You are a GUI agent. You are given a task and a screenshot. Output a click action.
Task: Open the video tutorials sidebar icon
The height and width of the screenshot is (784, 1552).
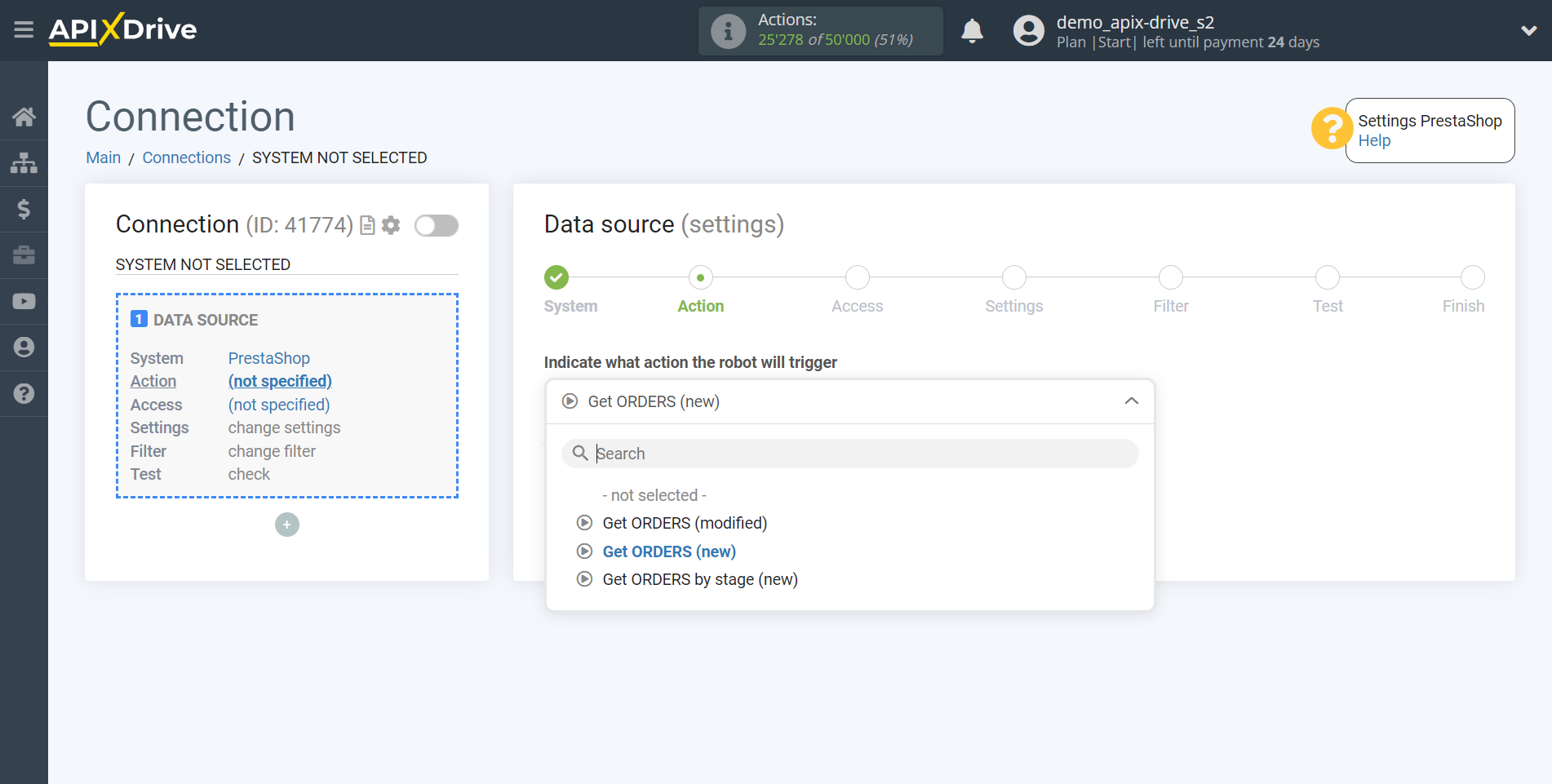coord(24,301)
